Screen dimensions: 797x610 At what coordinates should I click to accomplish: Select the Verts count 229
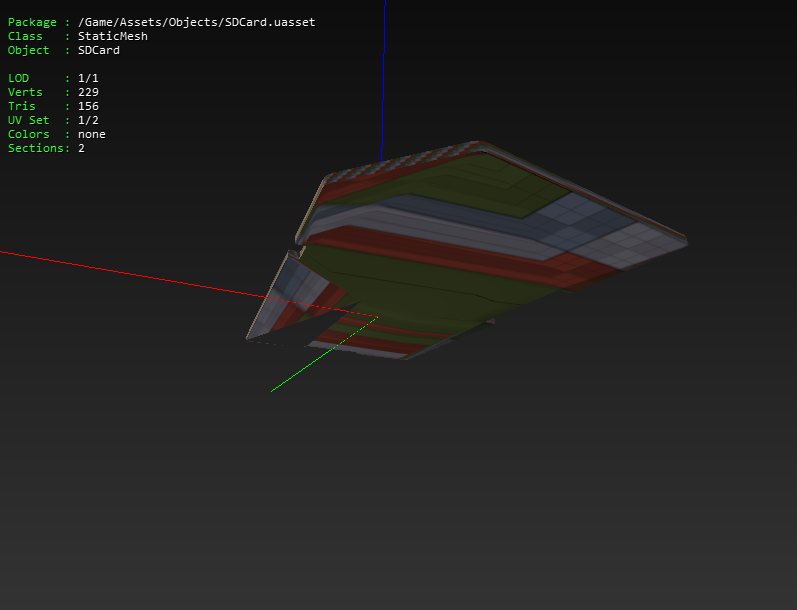tap(88, 92)
